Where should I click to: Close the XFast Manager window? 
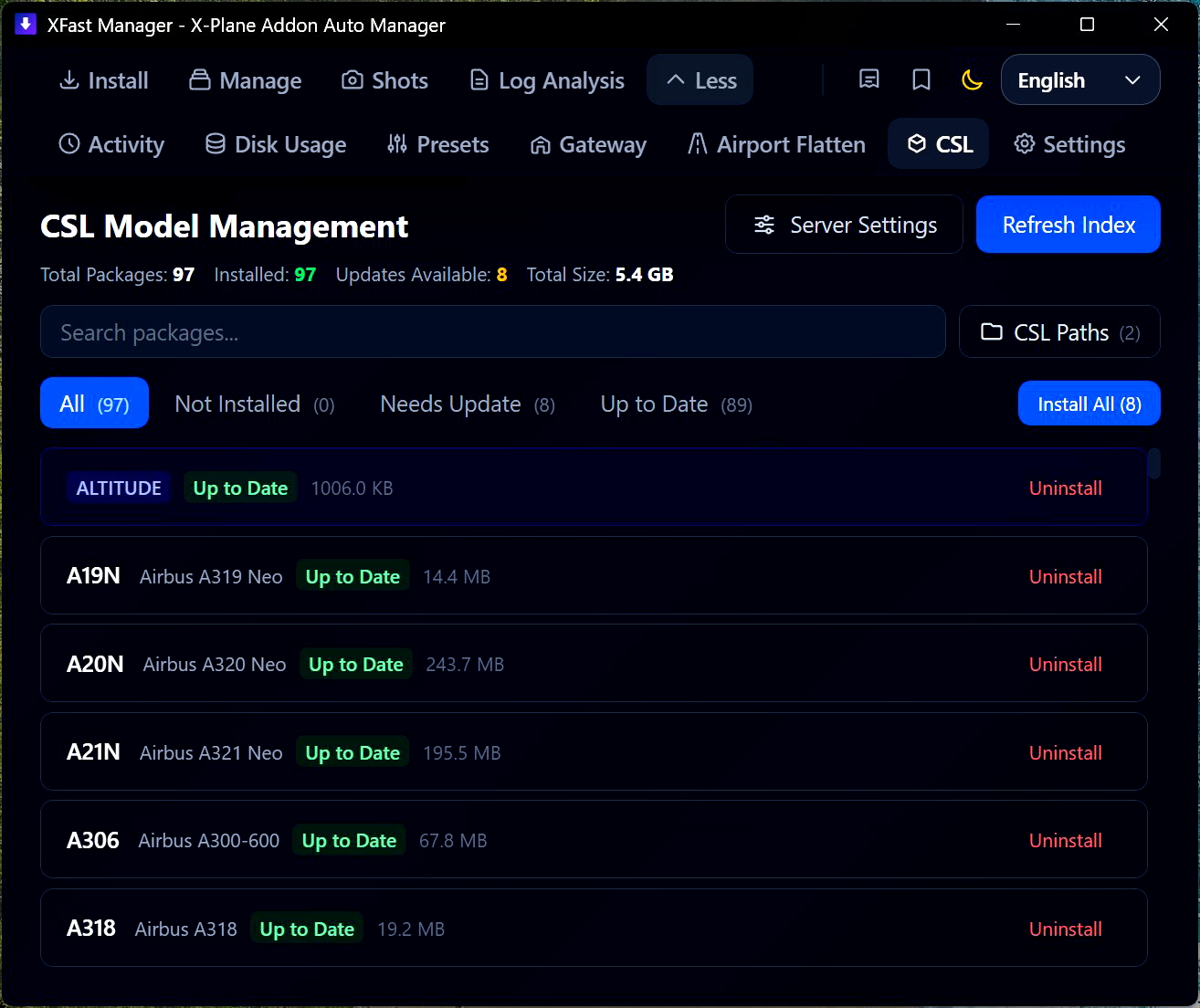pos(1161,25)
